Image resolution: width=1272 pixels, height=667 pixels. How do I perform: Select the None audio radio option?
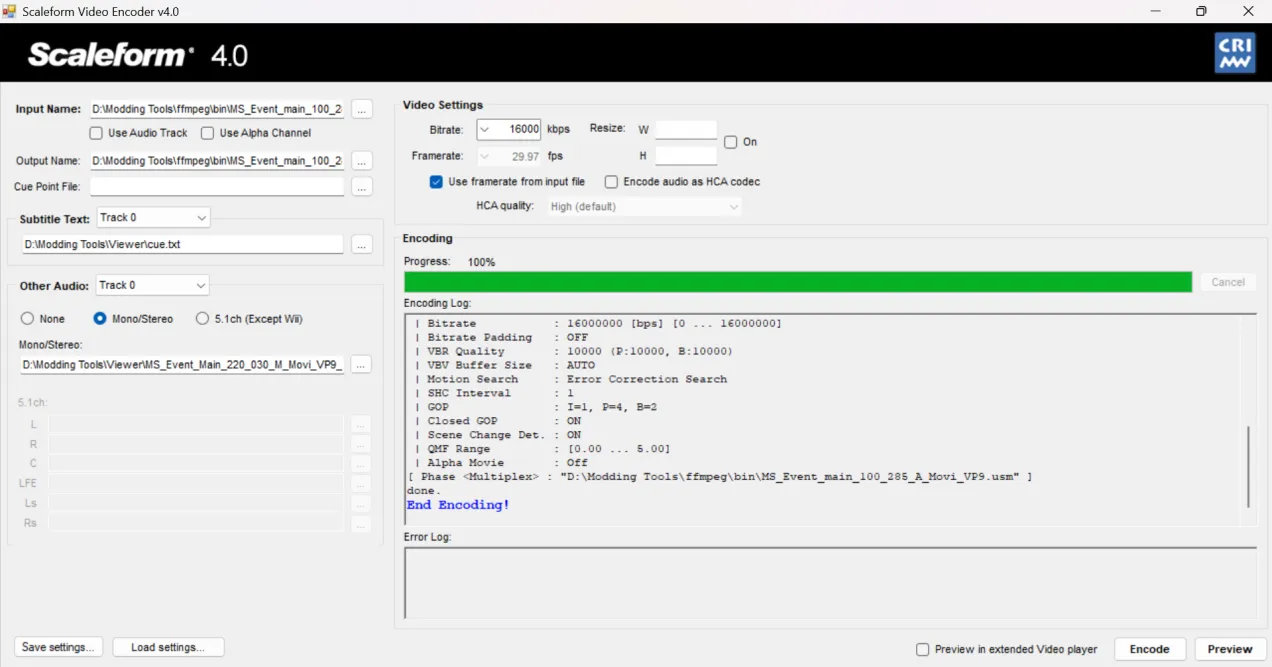click(x=28, y=319)
